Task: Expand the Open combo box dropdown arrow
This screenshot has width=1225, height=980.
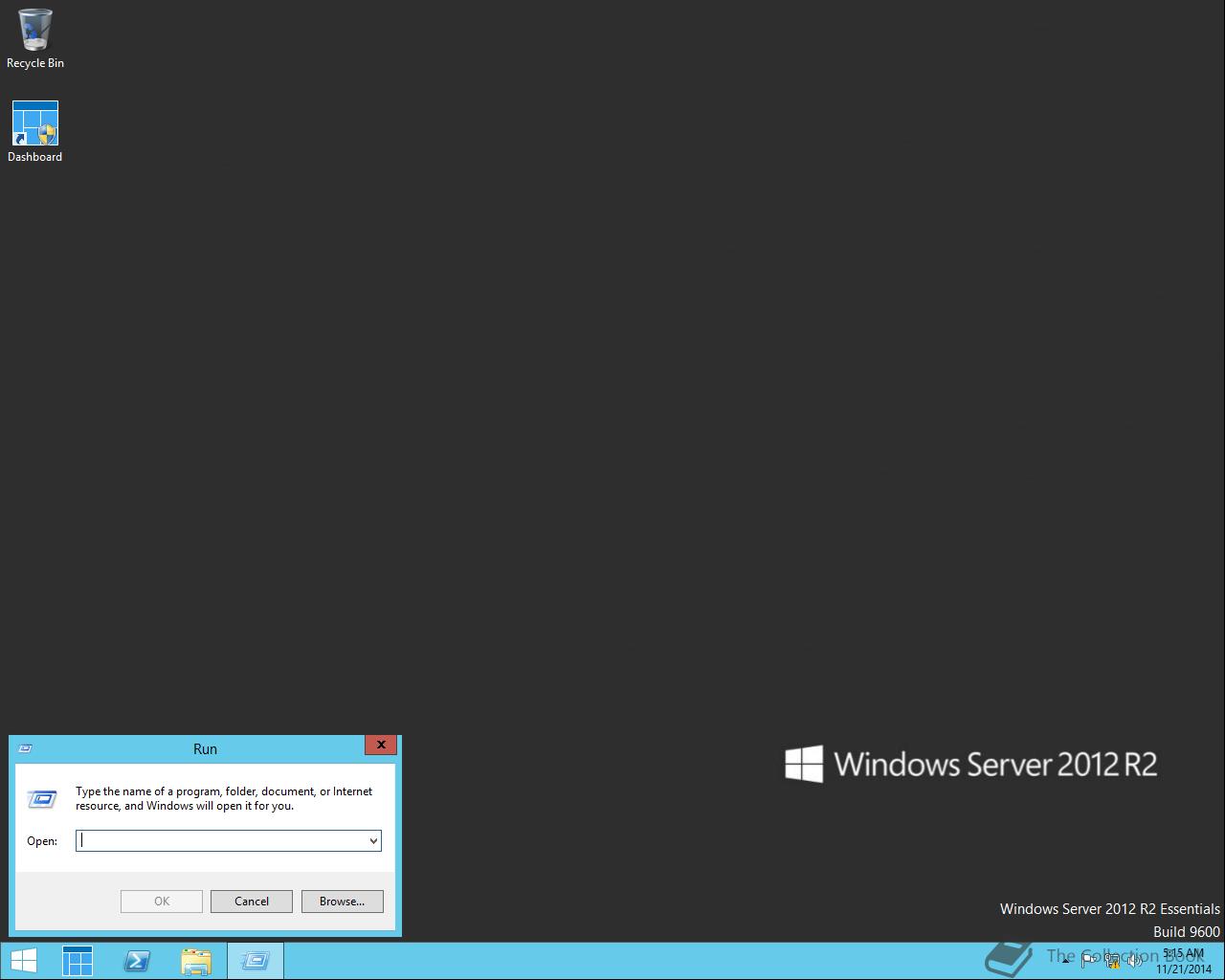Action: click(x=372, y=840)
